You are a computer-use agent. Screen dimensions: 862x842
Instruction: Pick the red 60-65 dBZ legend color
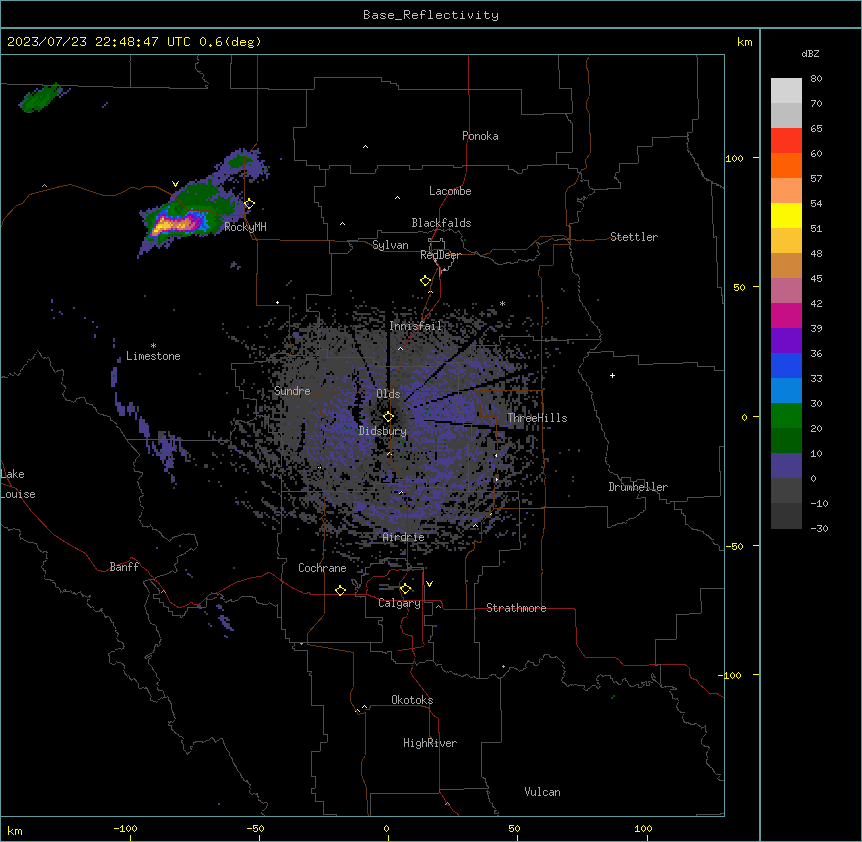tap(786, 140)
